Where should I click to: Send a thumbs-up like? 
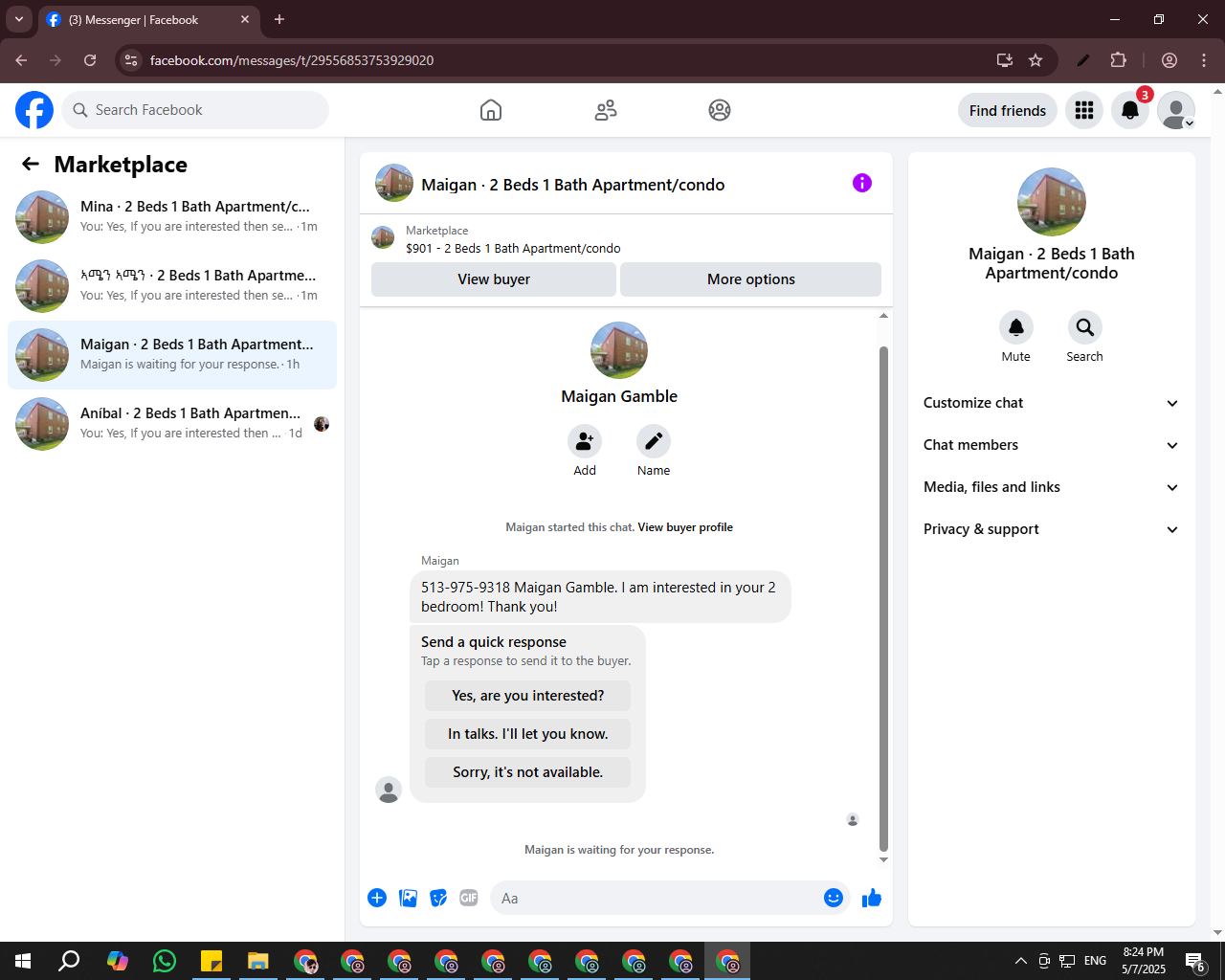click(872, 898)
